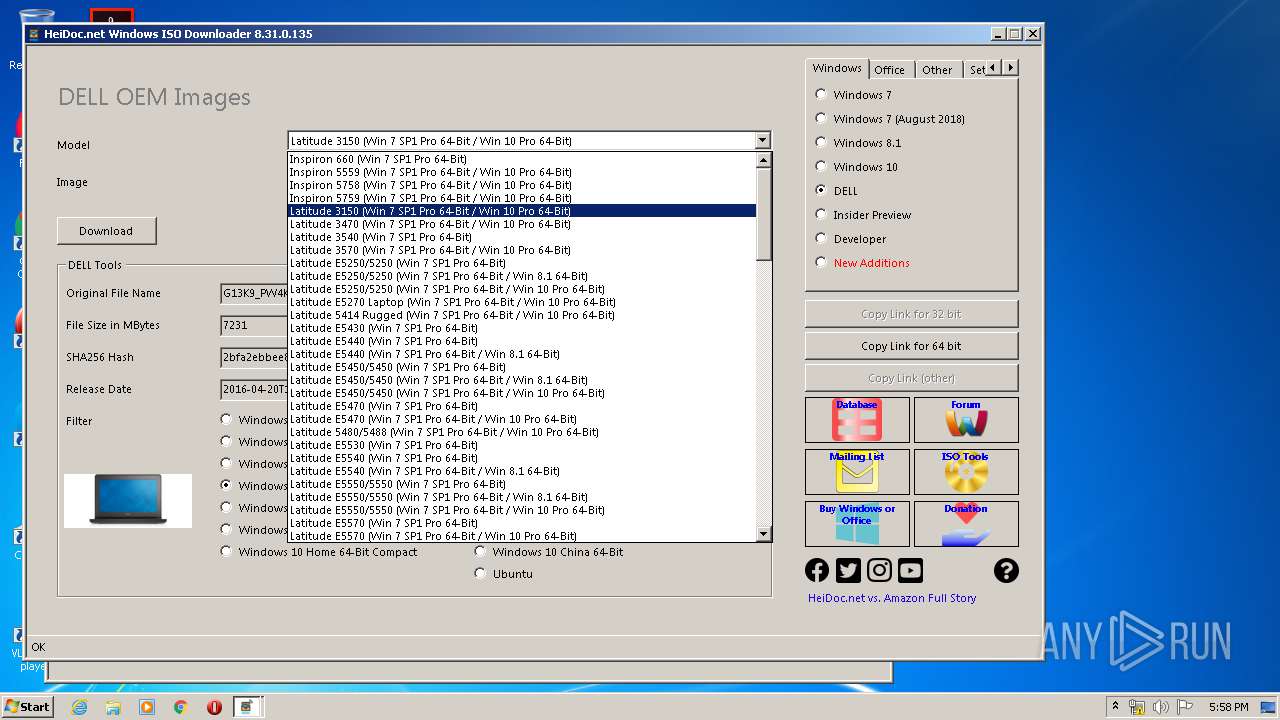This screenshot has width=1280, height=720.
Task: Show hidden system tray icons
Action: [x=1115, y=707]
